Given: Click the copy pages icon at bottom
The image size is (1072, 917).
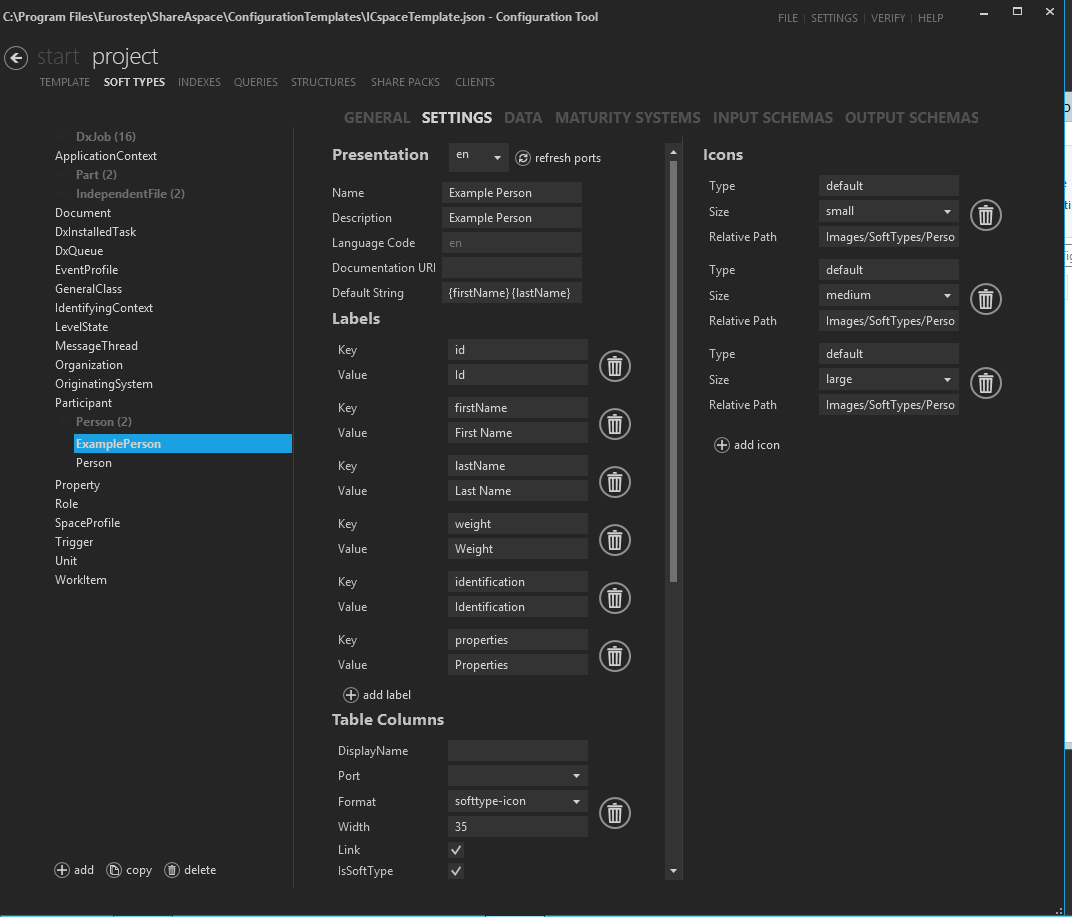Looking at the screenshot, I should coord(114,870).
